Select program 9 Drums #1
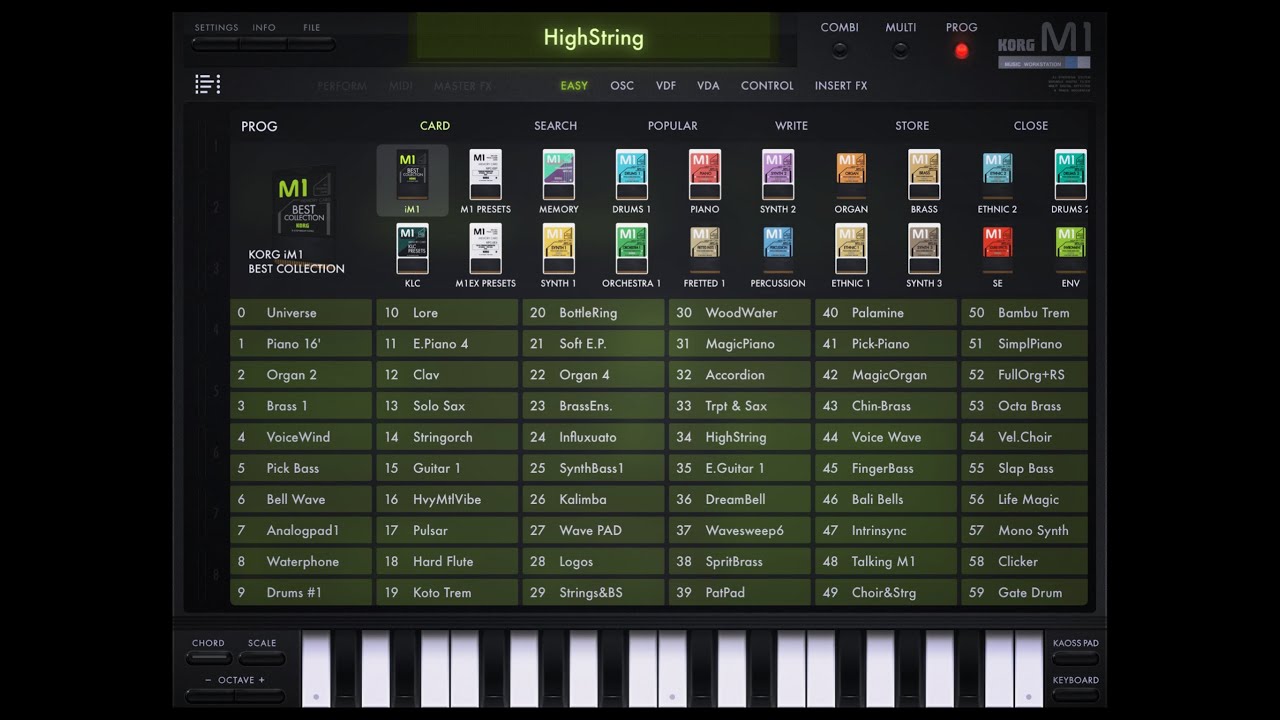1280x720 pixels. 301,592
